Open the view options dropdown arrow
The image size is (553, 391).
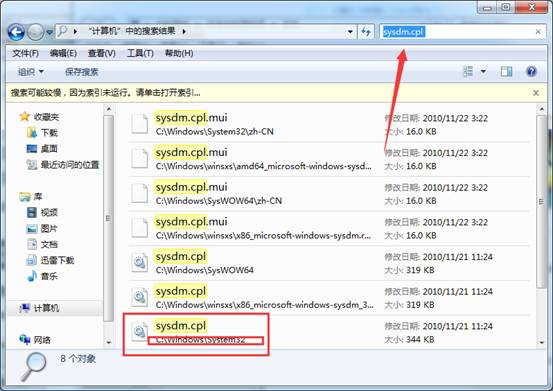tap(483, 72)
